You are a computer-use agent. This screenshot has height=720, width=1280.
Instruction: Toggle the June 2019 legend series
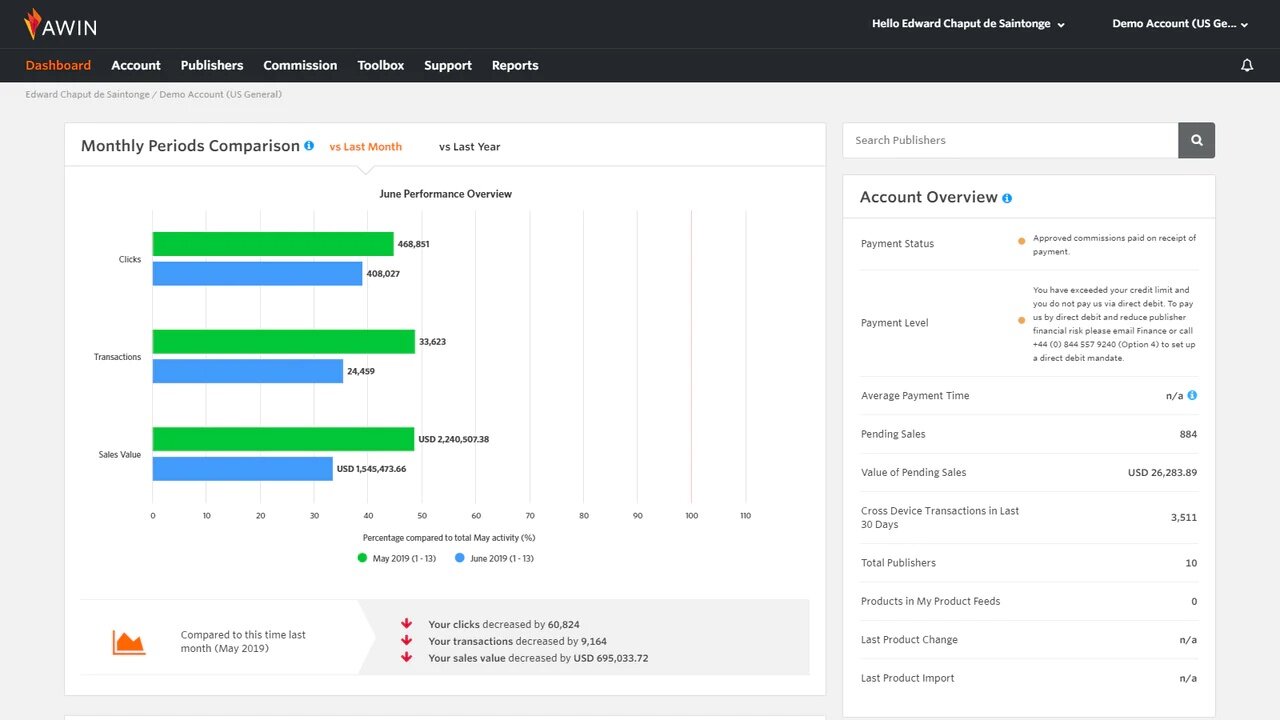coord(494,558)
